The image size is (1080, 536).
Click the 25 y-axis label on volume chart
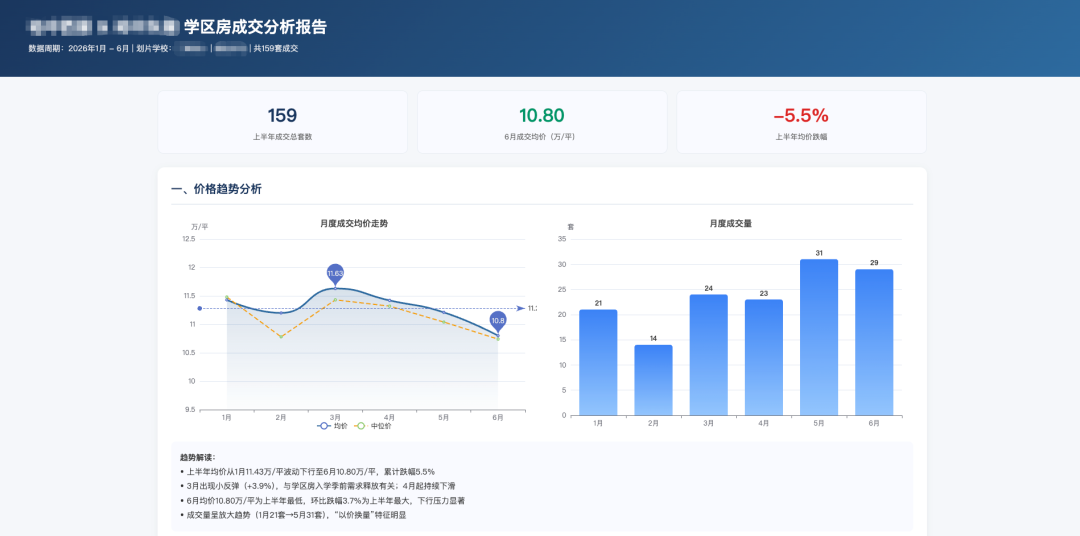click(x=562, y=289)
